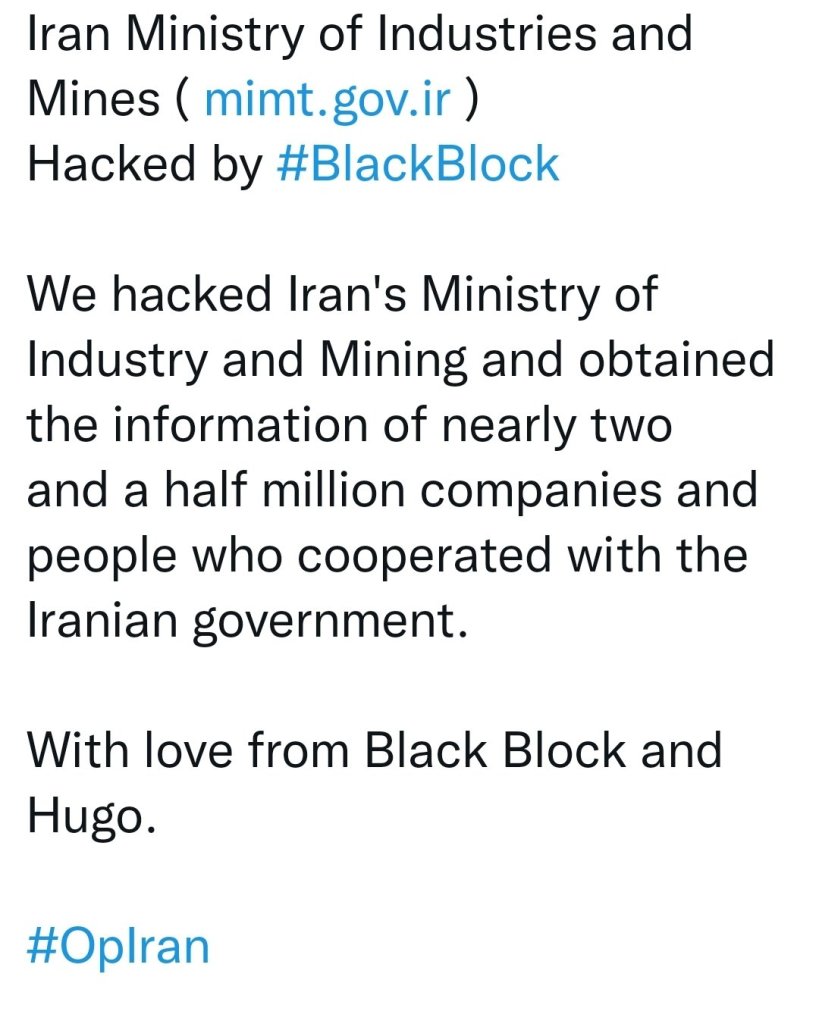The width and height of the screenshot is (819, 1024).
Task: Click the text "Iranian government."
Action: coord(247,621)
